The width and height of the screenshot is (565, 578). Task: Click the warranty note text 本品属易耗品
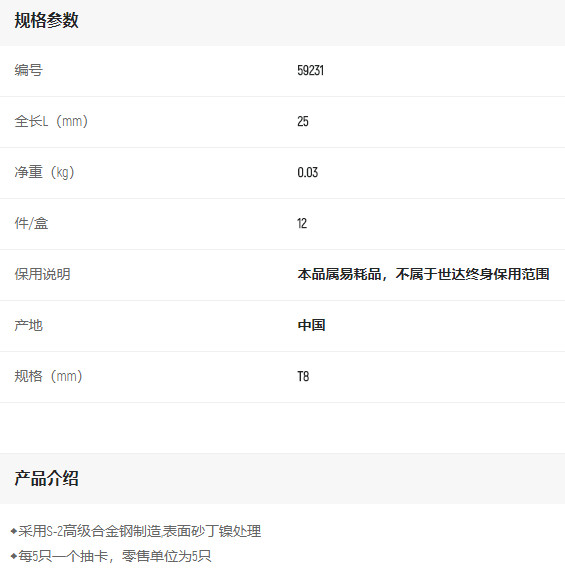339,274
